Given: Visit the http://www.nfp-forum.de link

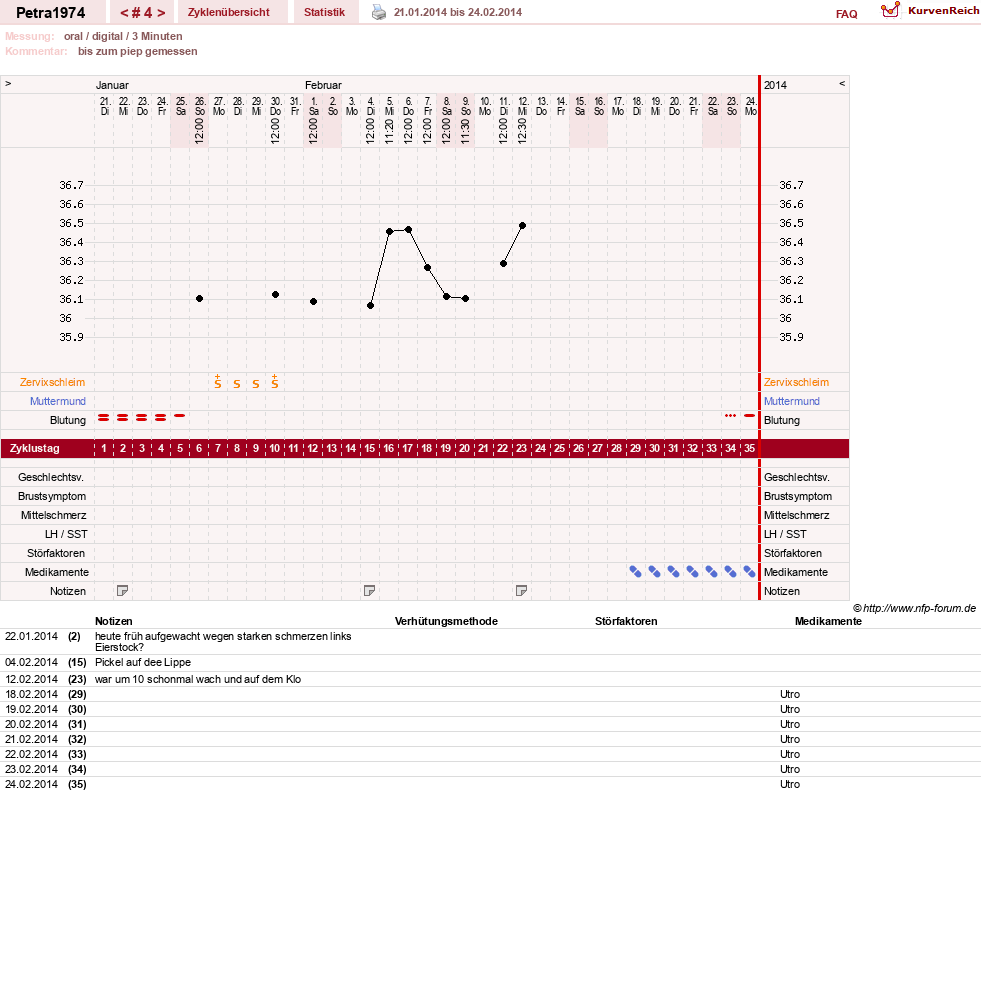Looking at the screenshot, I should pos(919,609).
